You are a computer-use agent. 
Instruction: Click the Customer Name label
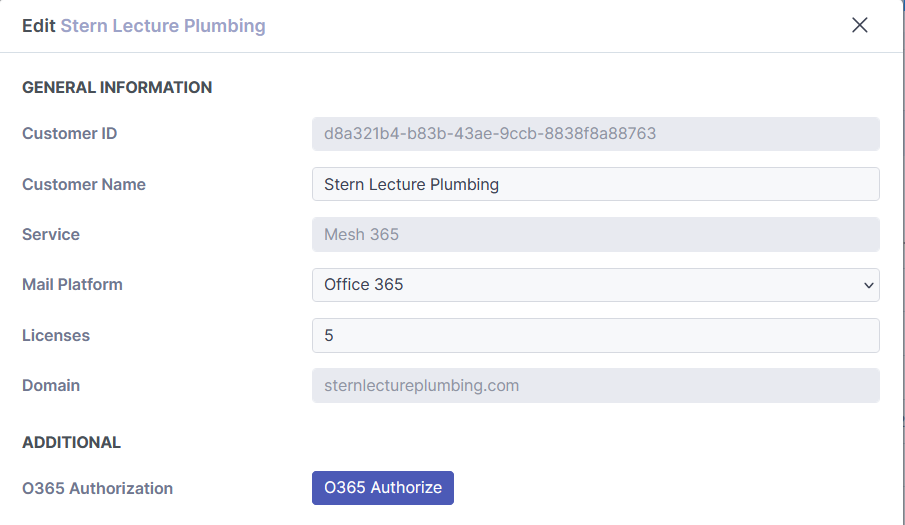click(x=84, y=184)
